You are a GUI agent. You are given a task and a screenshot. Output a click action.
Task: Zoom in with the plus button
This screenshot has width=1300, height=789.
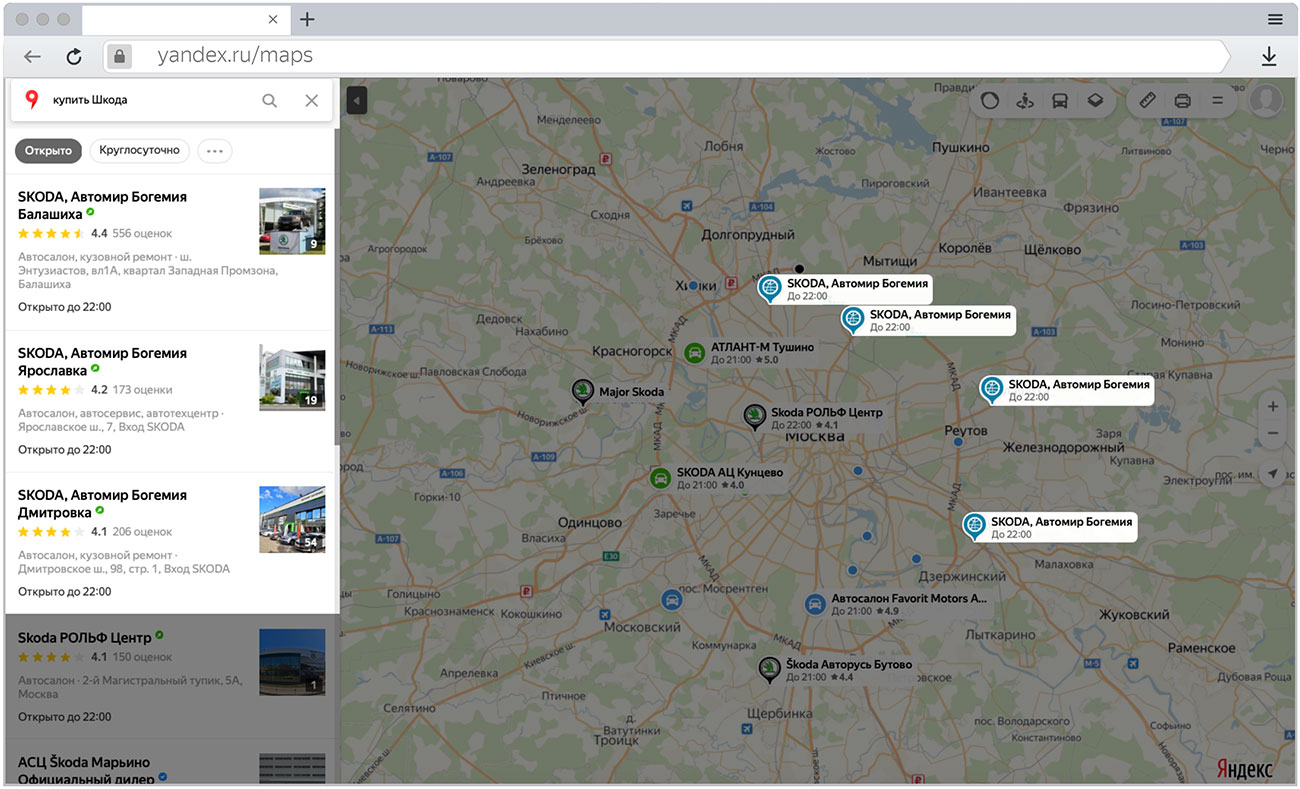[1272, 407]
